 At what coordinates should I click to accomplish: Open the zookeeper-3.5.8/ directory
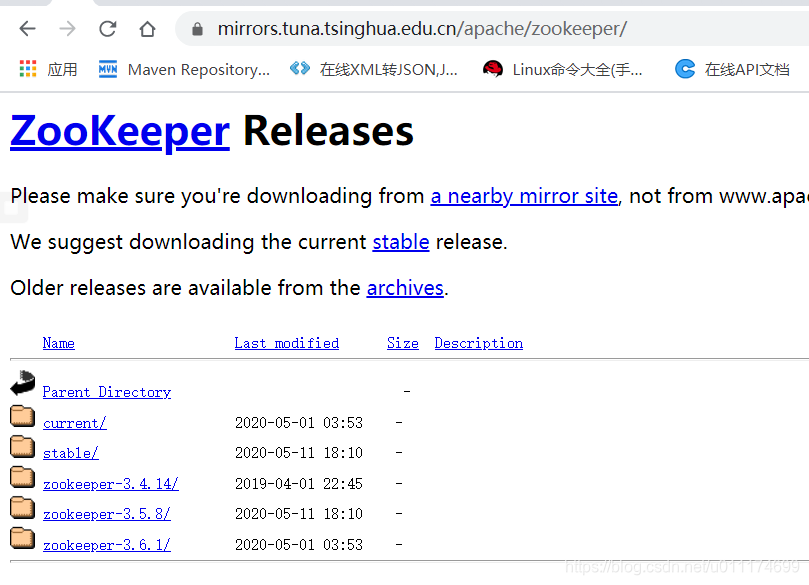[x=107, y=514]
